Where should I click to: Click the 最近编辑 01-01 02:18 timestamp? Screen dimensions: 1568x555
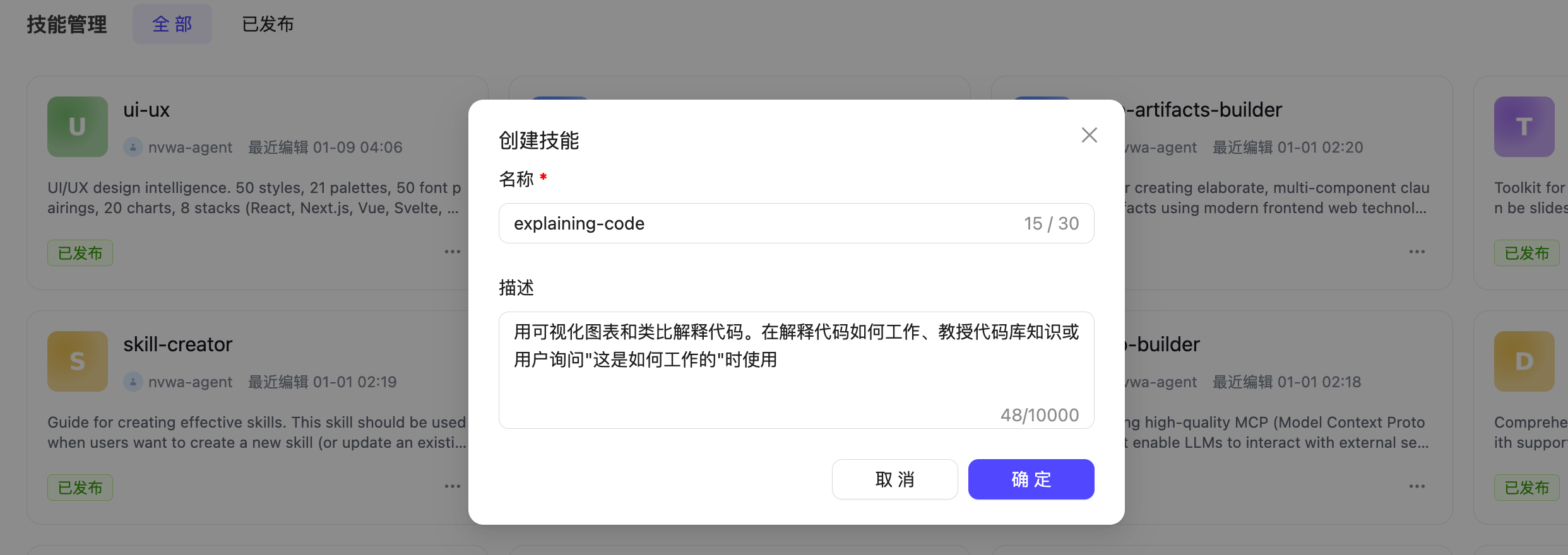1286,382
